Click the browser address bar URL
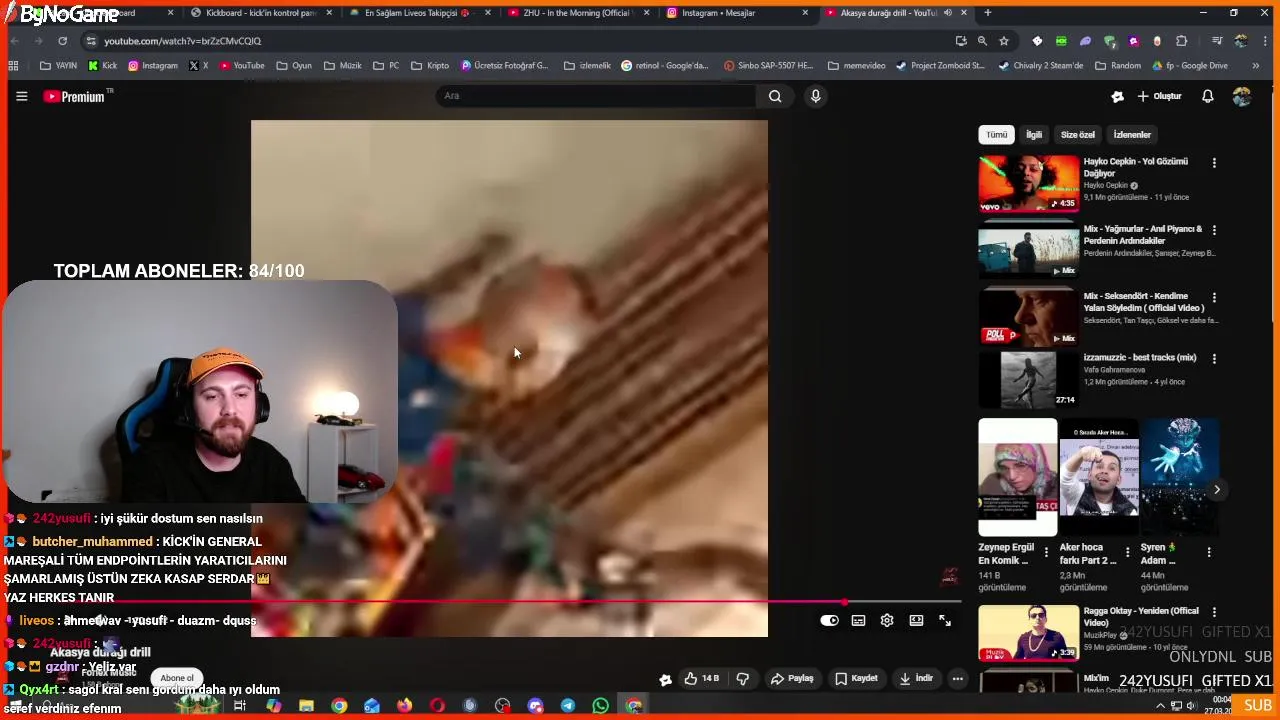 pos(182,41)
